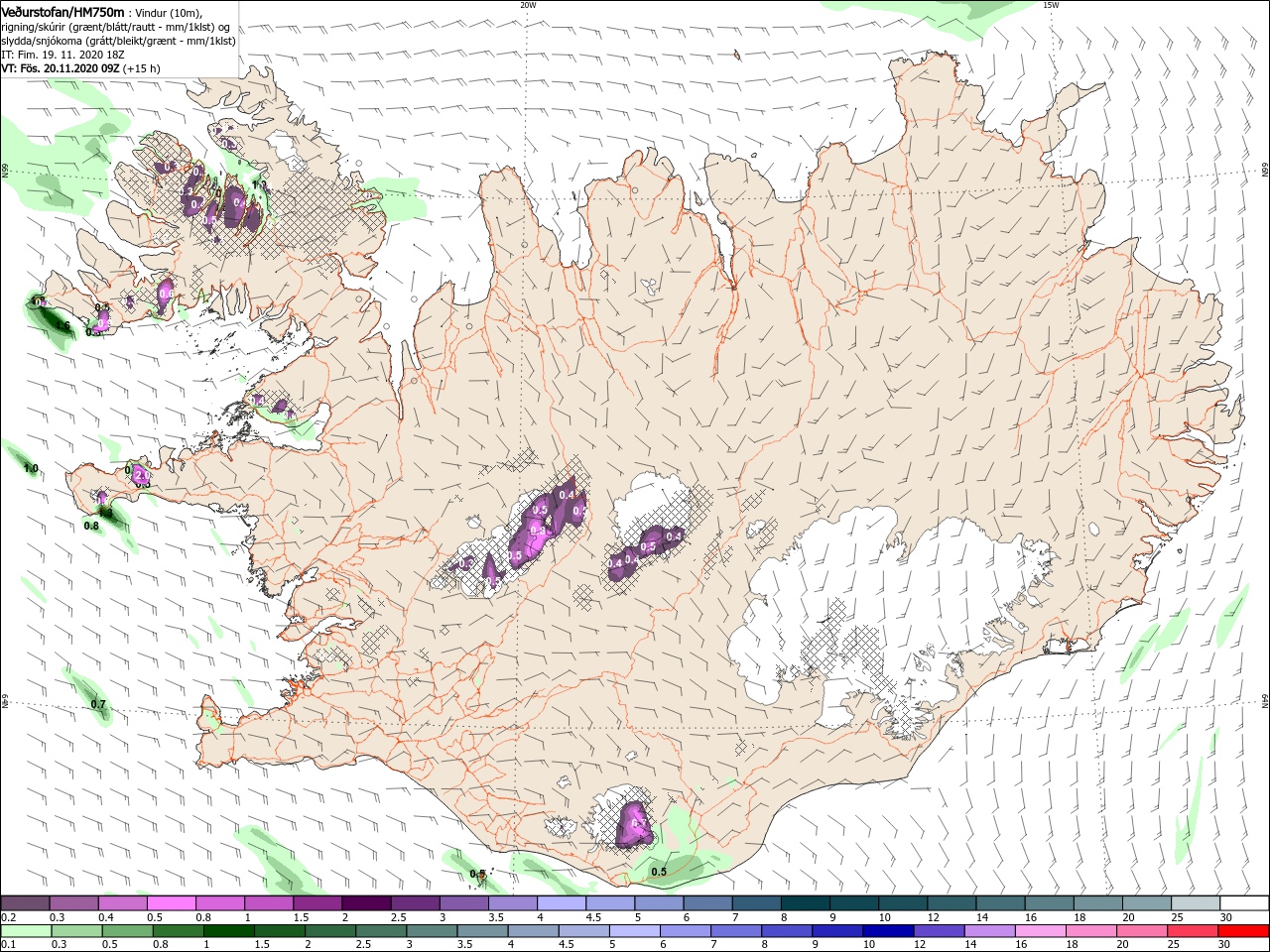Select the top-row legend swatch starting at 8
The width and height of the screenshot is (1270, 952).
(806, 903)
